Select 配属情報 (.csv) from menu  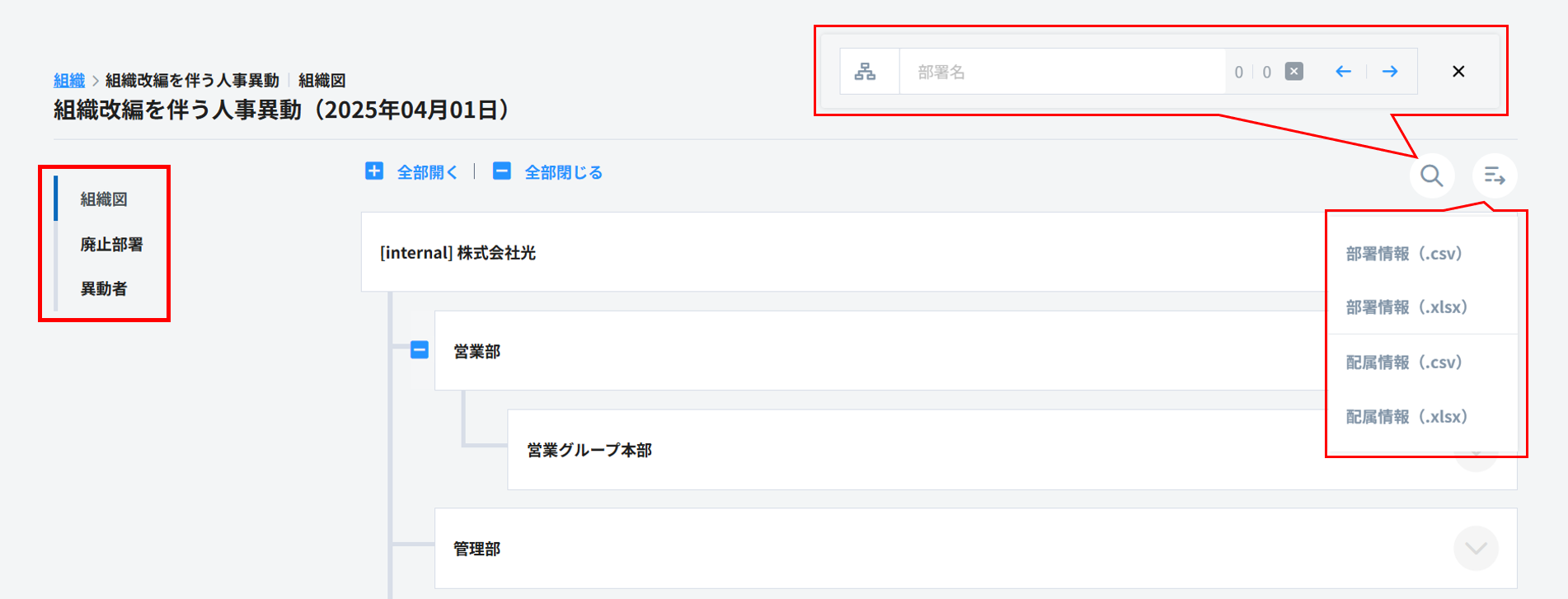tap(1403, 363)
